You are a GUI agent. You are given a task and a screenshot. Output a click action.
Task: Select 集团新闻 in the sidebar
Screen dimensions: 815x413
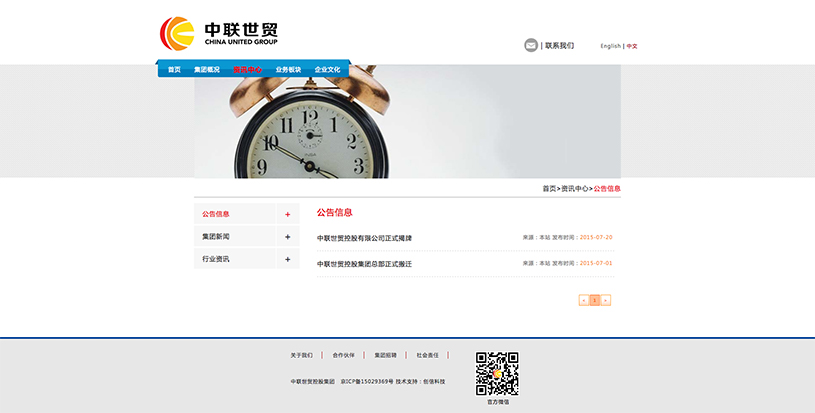(x=216, y=236)
